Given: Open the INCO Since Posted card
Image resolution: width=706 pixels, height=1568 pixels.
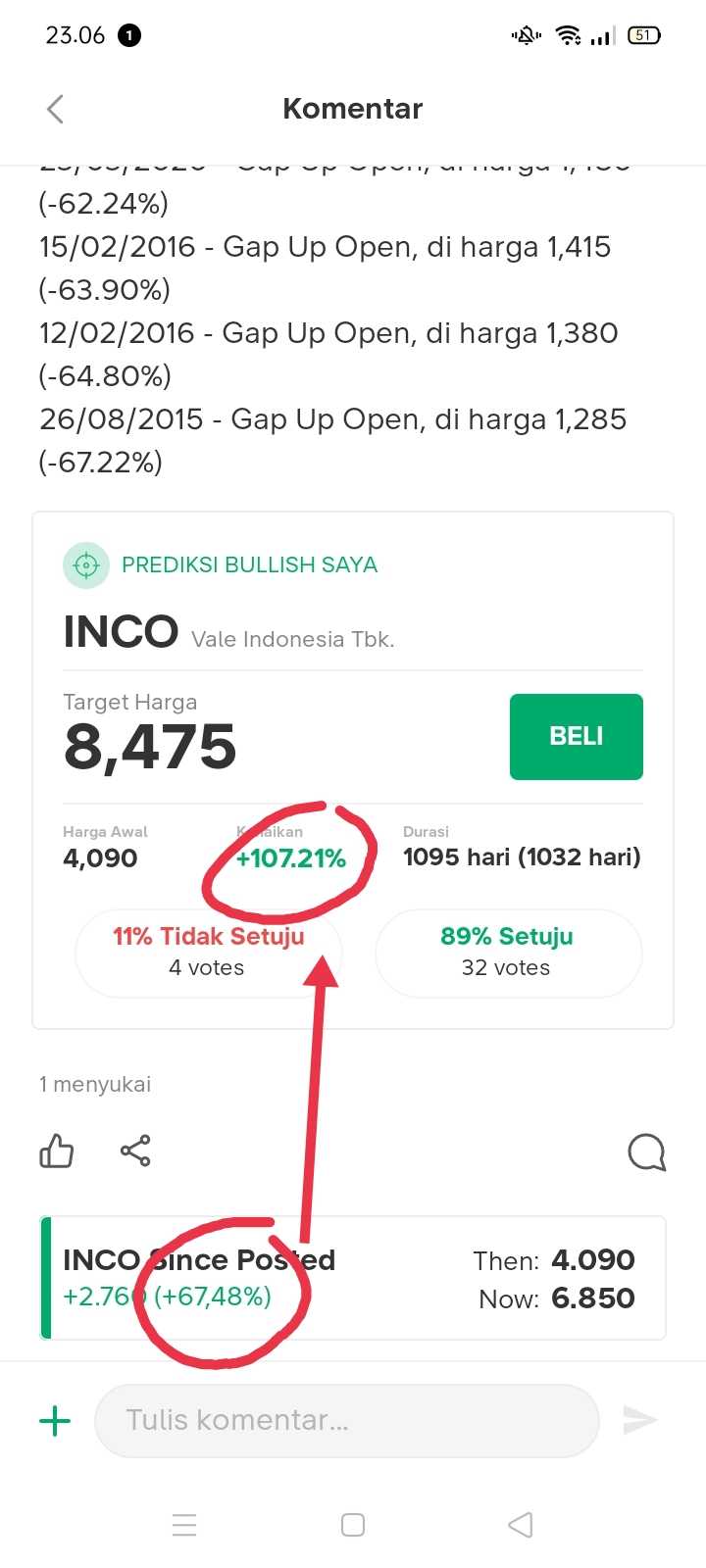Looking at the screenshot, I should (353, 1278).
